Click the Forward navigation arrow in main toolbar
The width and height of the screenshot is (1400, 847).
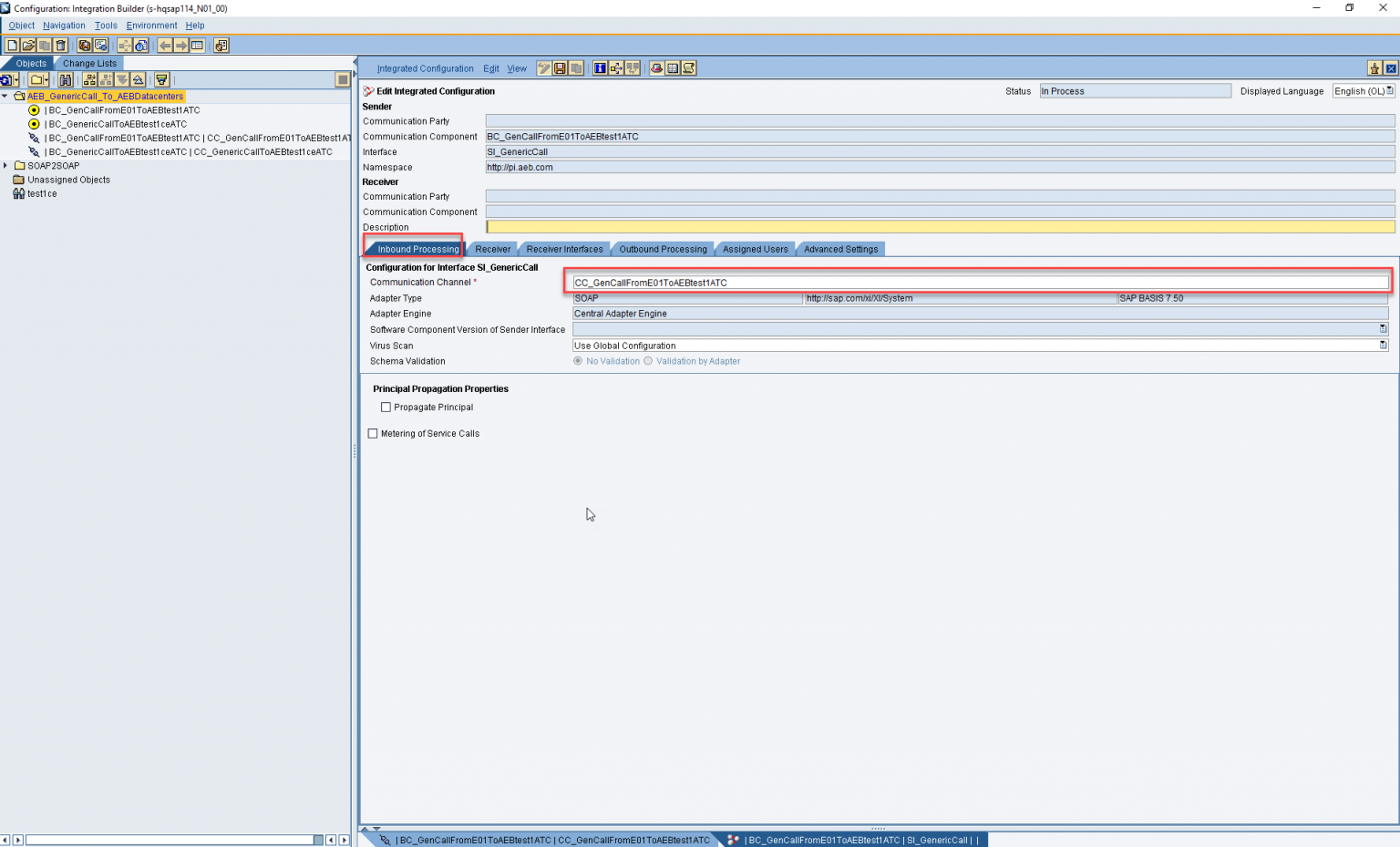(x=182, y=45)
